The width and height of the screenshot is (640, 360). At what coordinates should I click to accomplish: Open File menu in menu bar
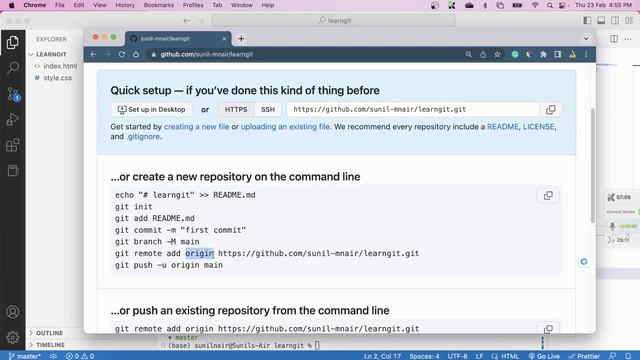coord(60,5)
